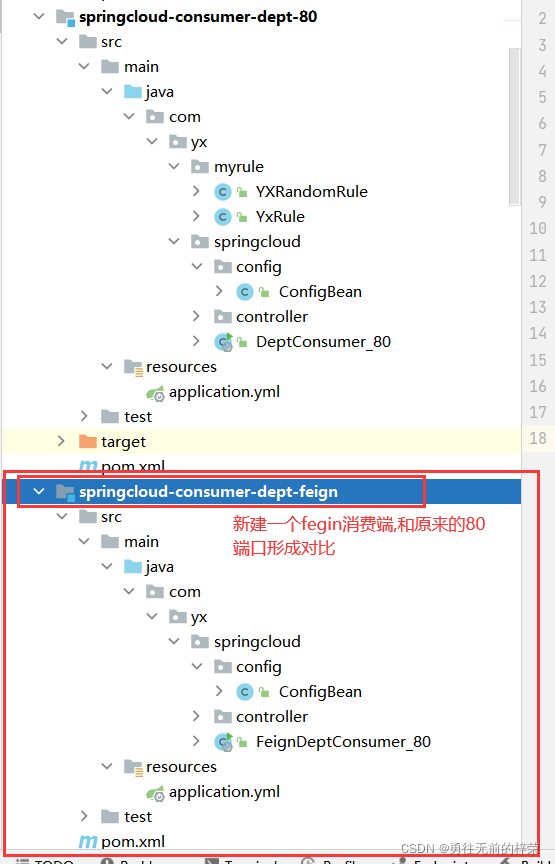Image resolution: width=555 pixels, height=864 pixels.
Task: Collapse the myrule package
Action: click(174, 166)
